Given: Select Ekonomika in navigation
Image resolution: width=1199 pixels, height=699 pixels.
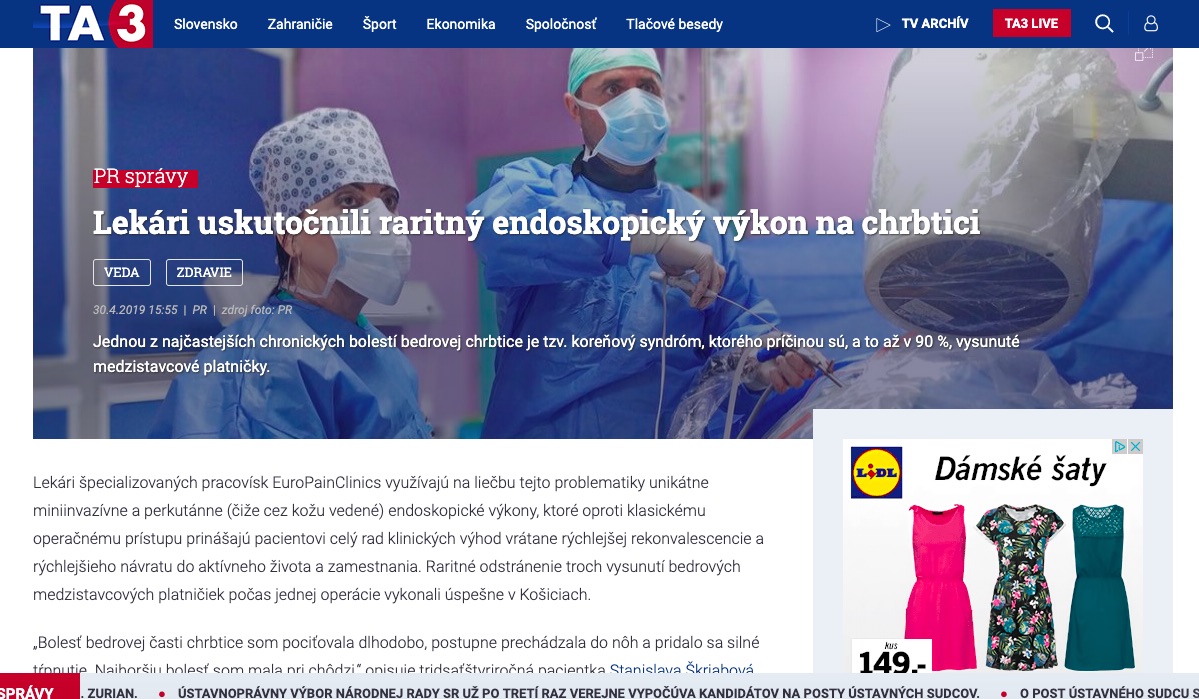Looking at the screenshot, I should point(460,24).
